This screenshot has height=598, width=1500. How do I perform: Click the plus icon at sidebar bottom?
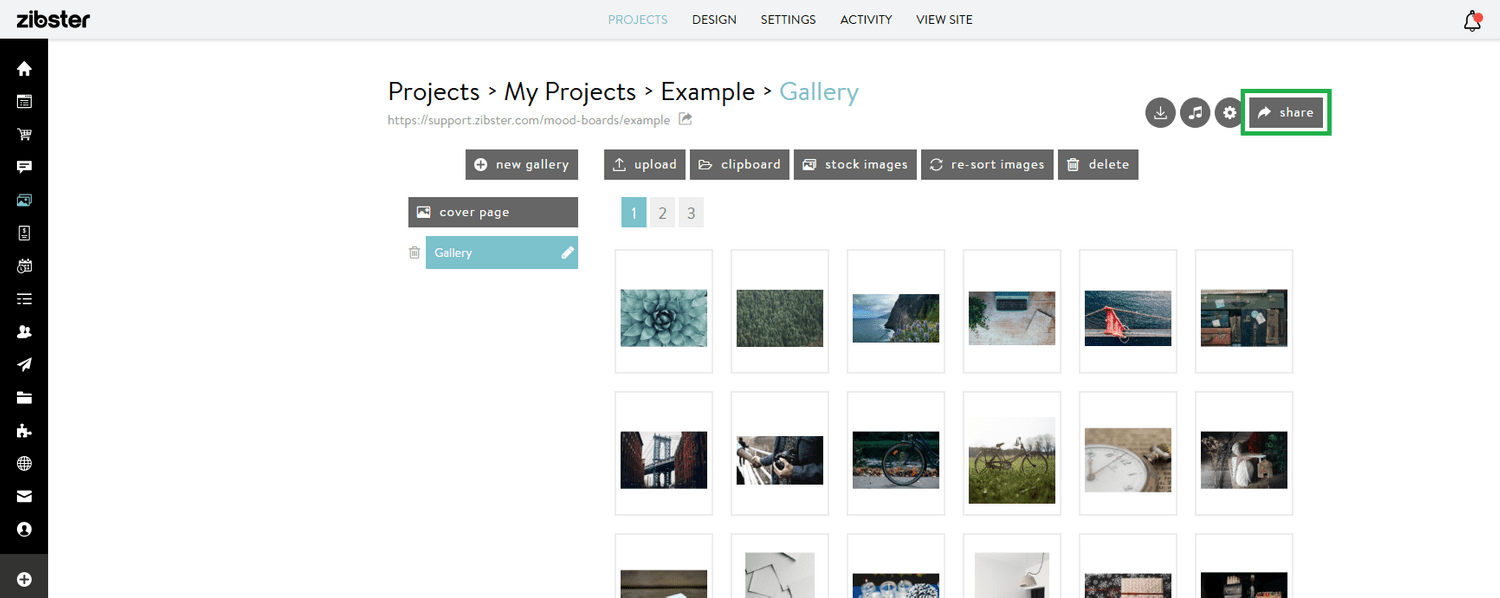[x=24, y=579]
